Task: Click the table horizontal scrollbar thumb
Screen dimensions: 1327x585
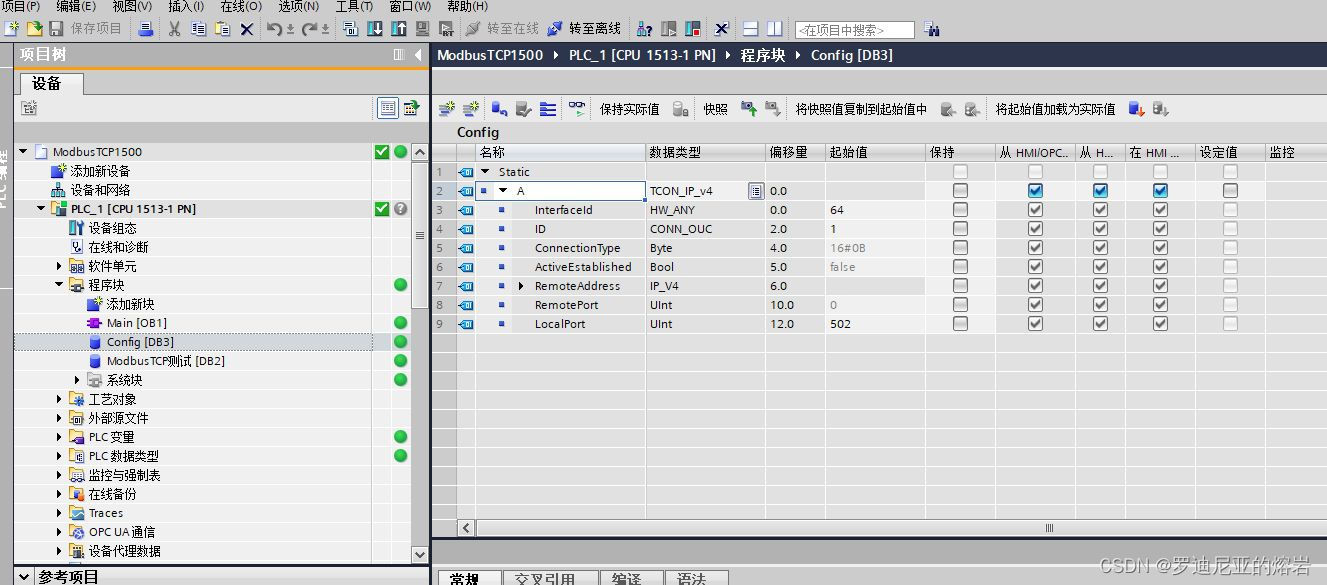Action: coord(1048,527)
